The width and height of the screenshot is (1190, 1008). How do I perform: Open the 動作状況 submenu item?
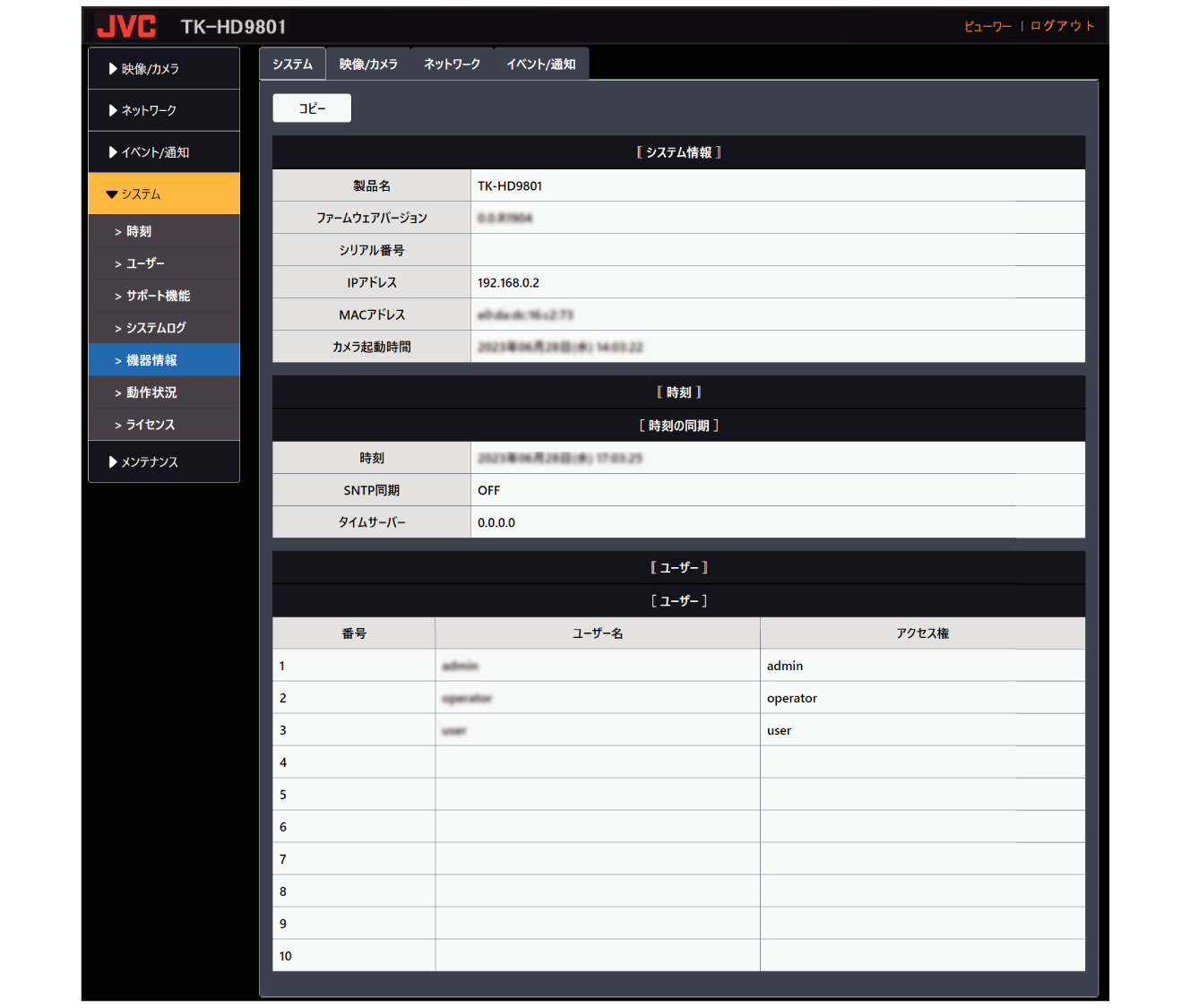click(164, 392)
